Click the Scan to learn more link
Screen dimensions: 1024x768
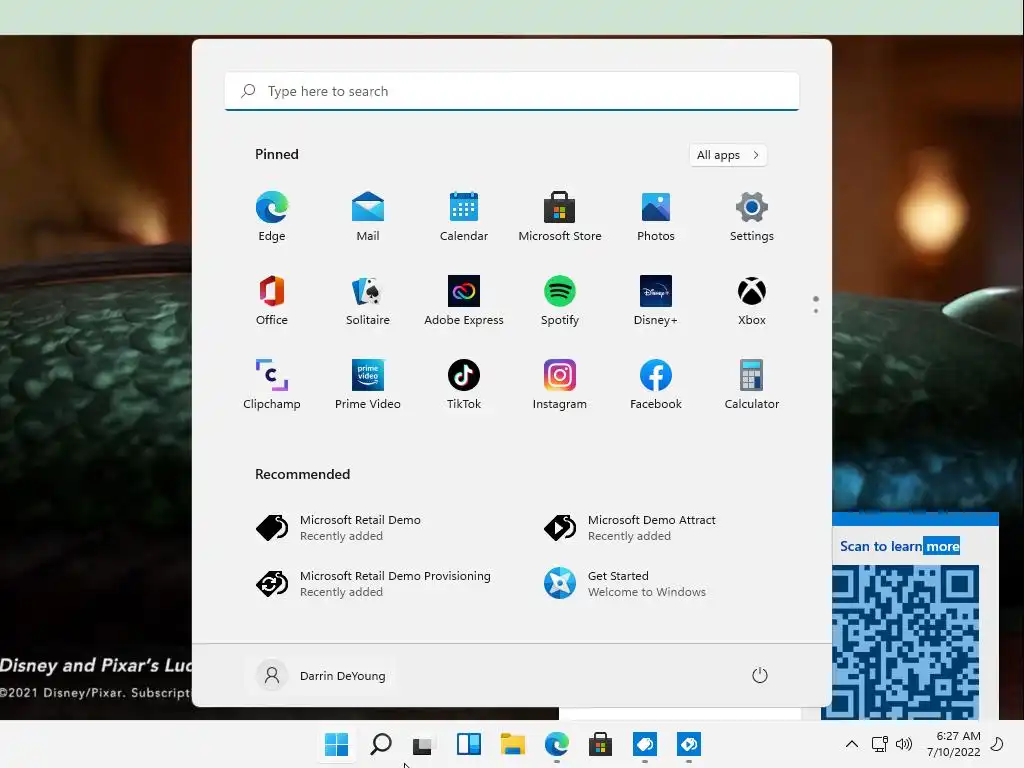(x=899, y=546)
